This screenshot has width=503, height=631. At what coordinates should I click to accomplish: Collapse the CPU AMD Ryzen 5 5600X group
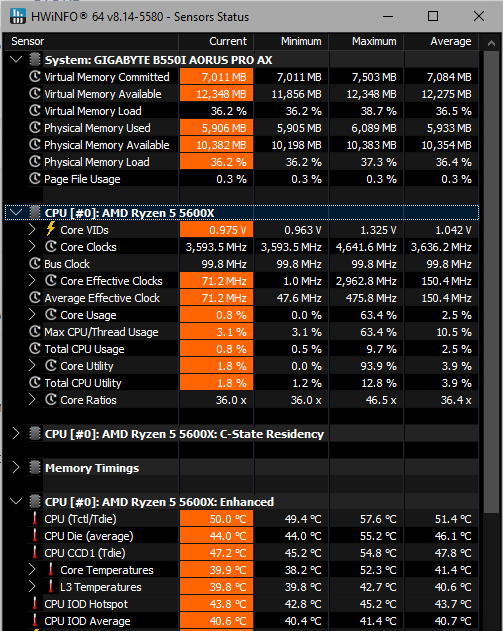(16, 212)
